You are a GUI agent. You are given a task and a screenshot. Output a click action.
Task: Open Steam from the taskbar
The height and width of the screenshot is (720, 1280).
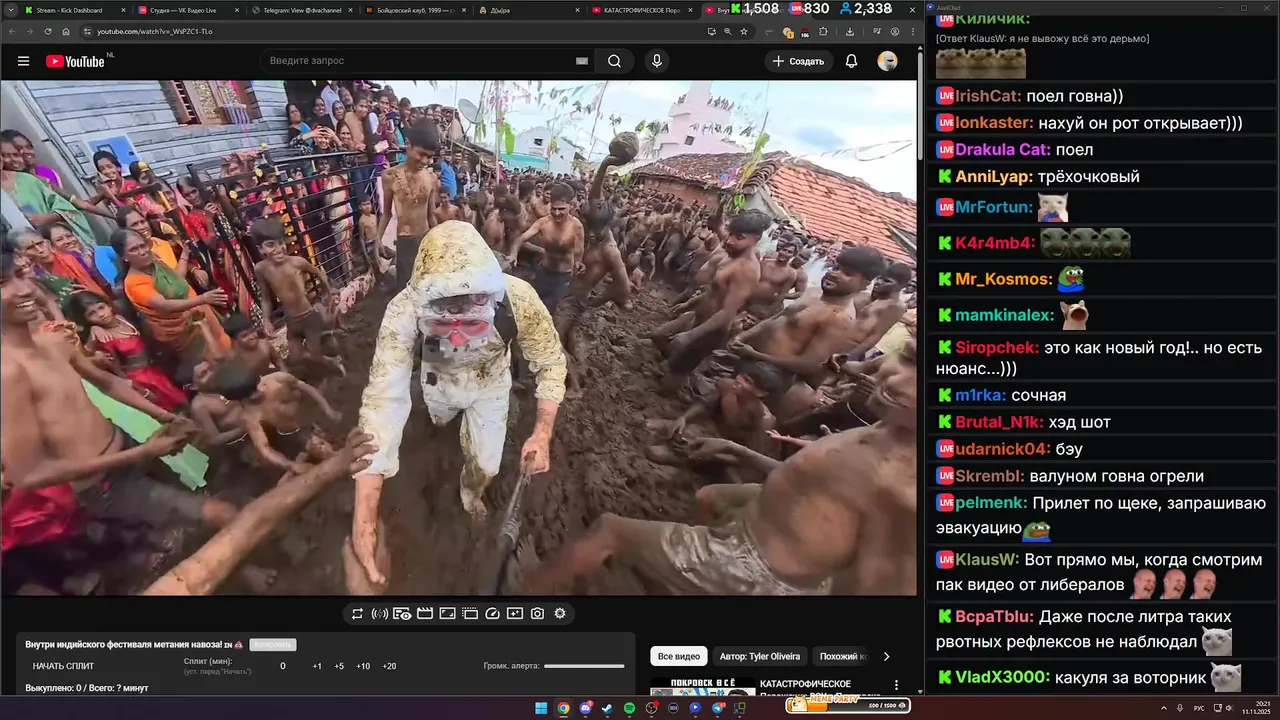[x=607, y=708]
